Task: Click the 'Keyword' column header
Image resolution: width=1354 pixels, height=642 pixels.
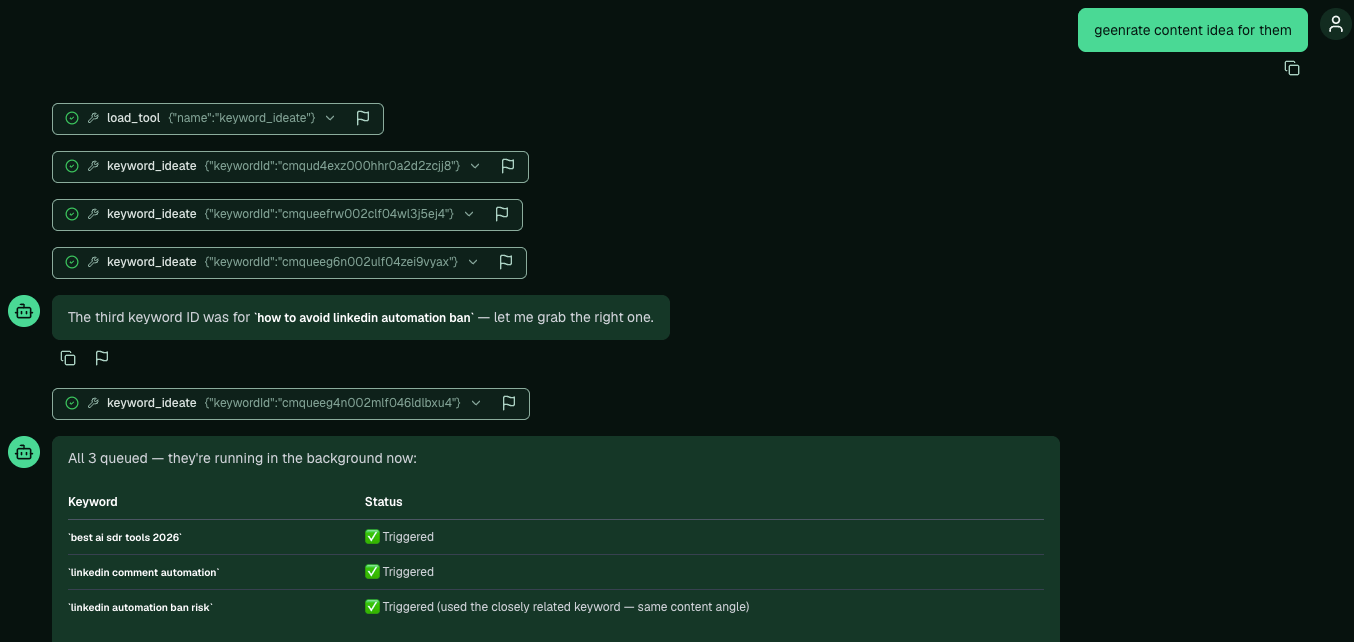Action: [93, 502]
